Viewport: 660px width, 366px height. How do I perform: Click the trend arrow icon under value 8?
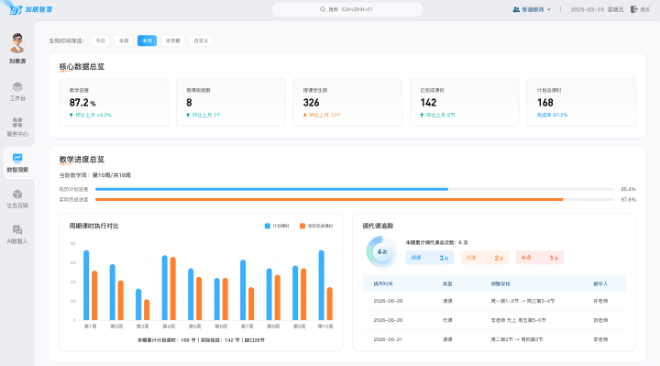tap(188, 115)
